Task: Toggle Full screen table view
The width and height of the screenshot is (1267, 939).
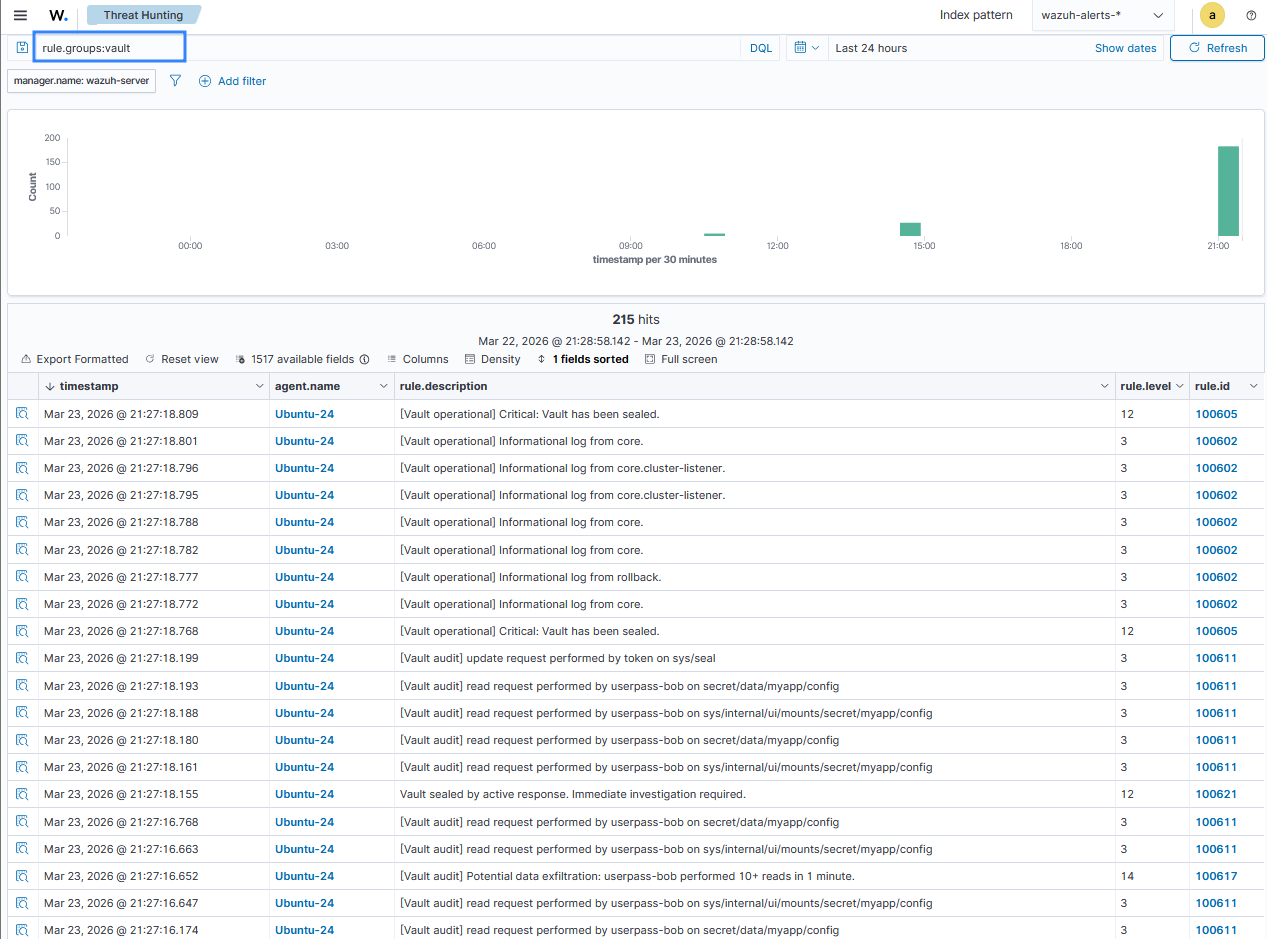Action: point(681,359)
